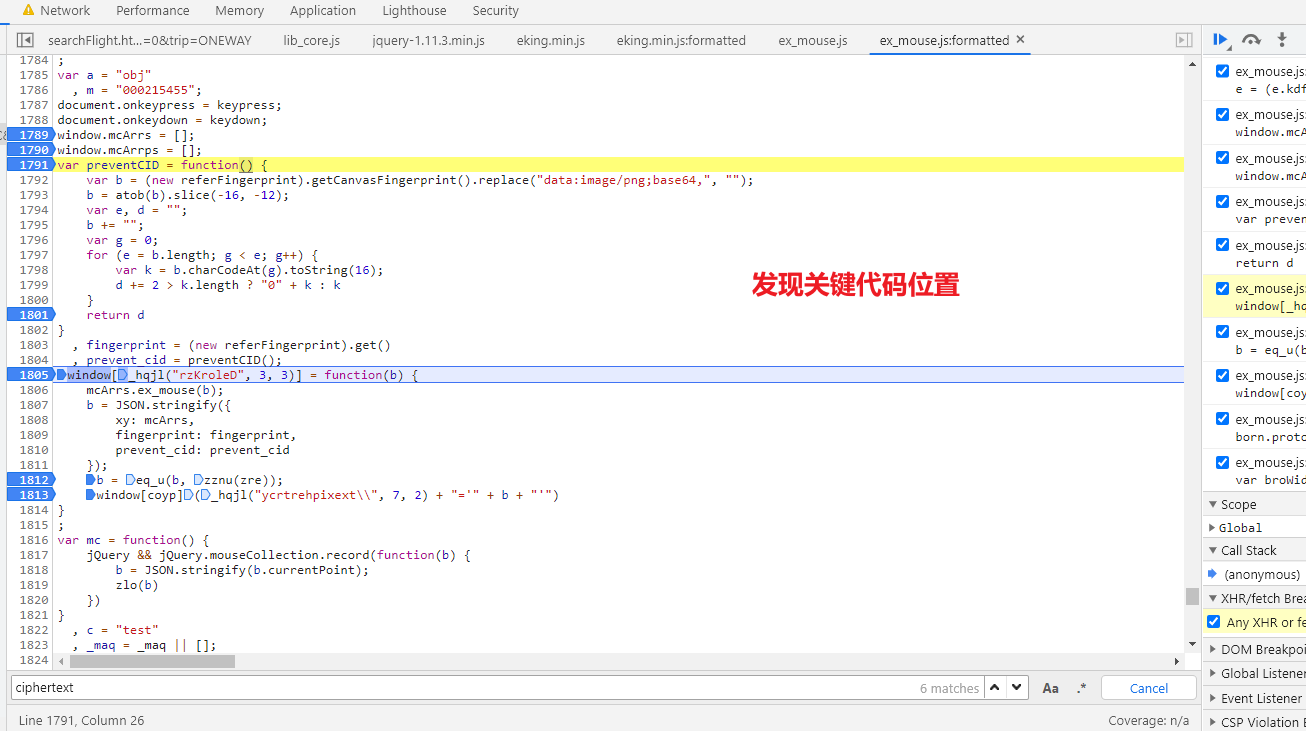Uncheck breakpoint 'e = (e.kdf'

pos(1222,71)
